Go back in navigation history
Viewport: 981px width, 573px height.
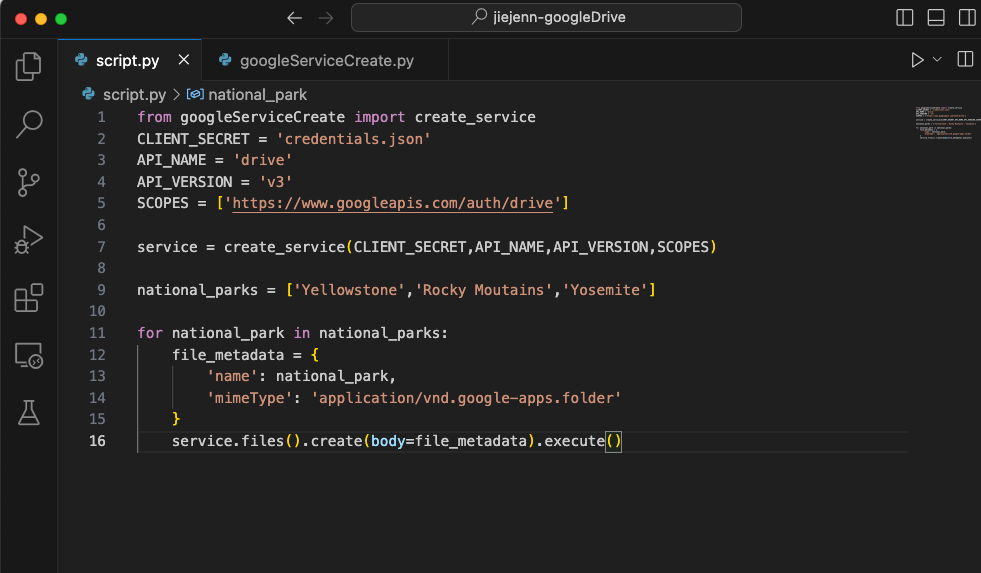coord(294,18)
